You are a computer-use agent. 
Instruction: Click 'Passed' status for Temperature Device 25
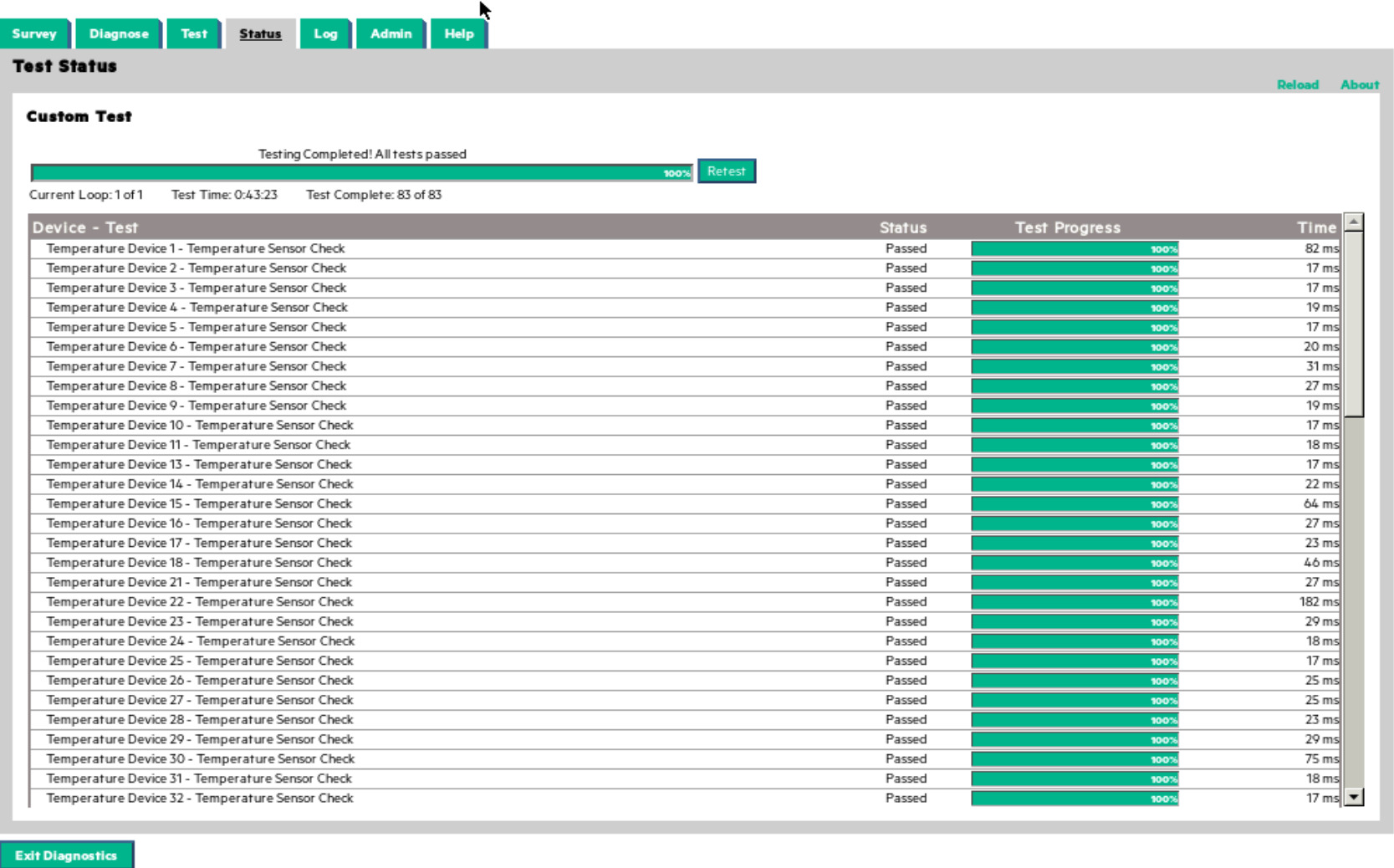coord(906,661)
